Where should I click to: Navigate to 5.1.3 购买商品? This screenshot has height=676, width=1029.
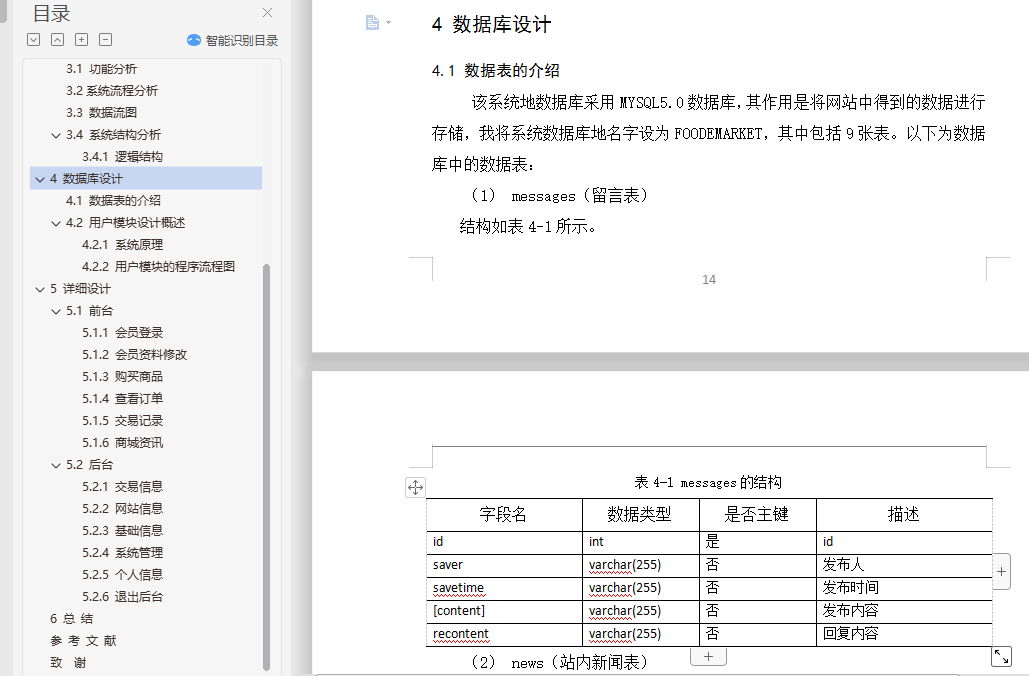(122, 377)
